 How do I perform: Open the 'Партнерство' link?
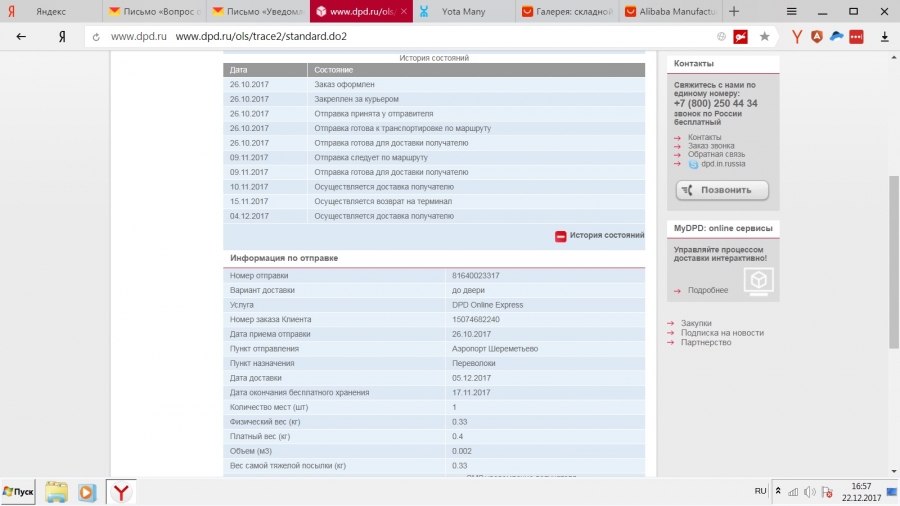706,342
